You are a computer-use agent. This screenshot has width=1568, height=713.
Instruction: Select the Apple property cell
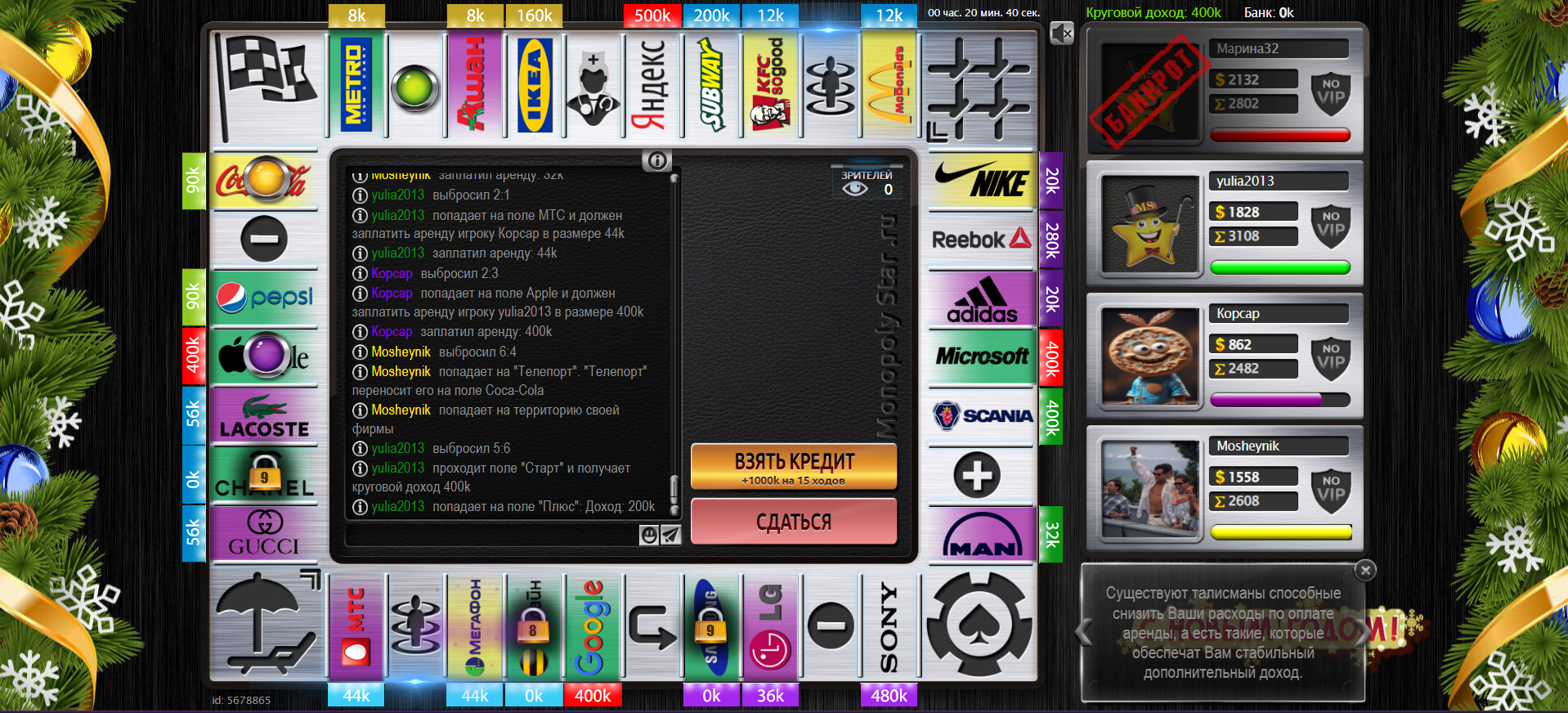click(x=264, y=357)
